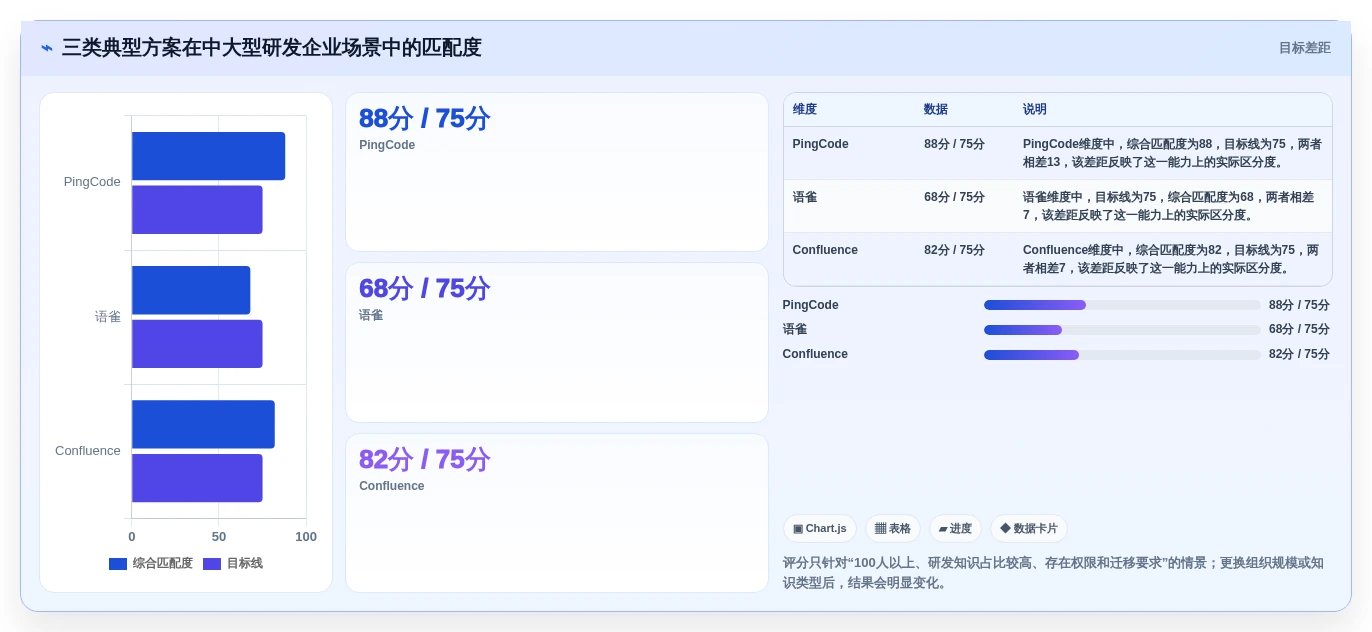Click 88分 / 75分 beside PingCode progress bar
The height and width of the screenshot is (632, 1372).
click(1299, 305)
